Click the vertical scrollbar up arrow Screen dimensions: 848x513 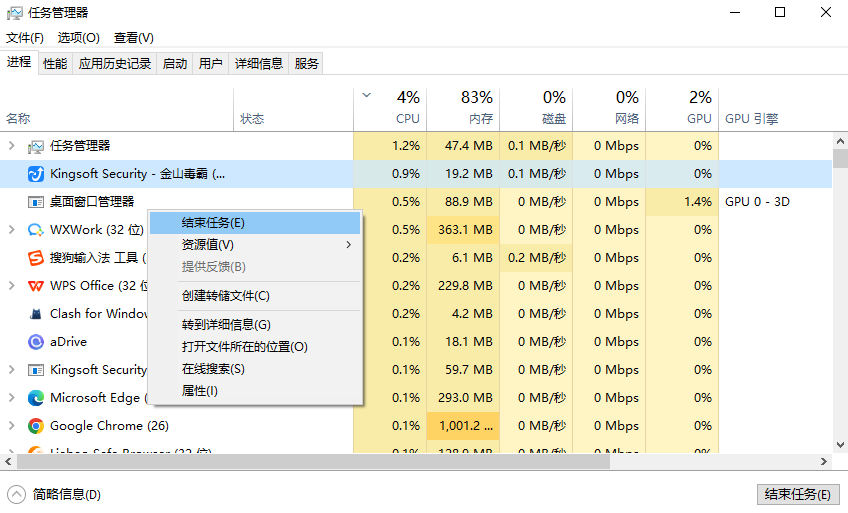(840, 142)
